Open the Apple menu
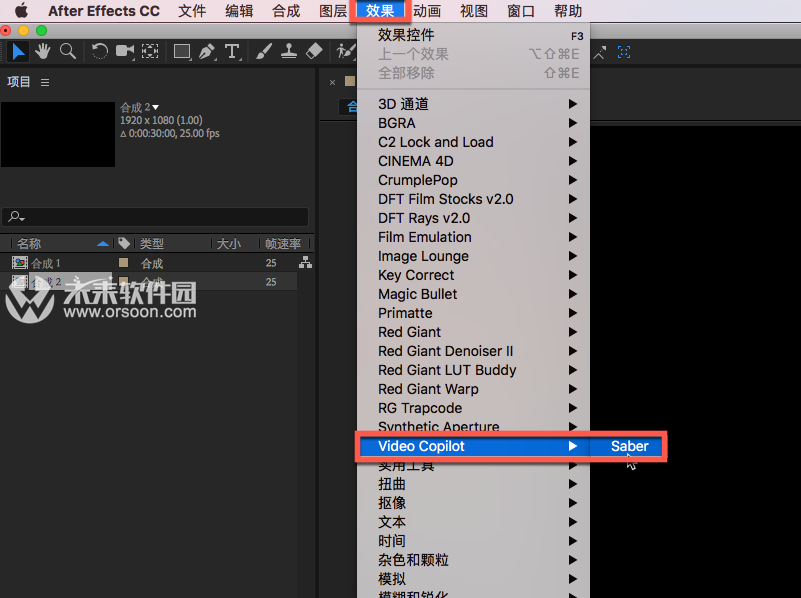The image size is (801, 598). [21, 11]
